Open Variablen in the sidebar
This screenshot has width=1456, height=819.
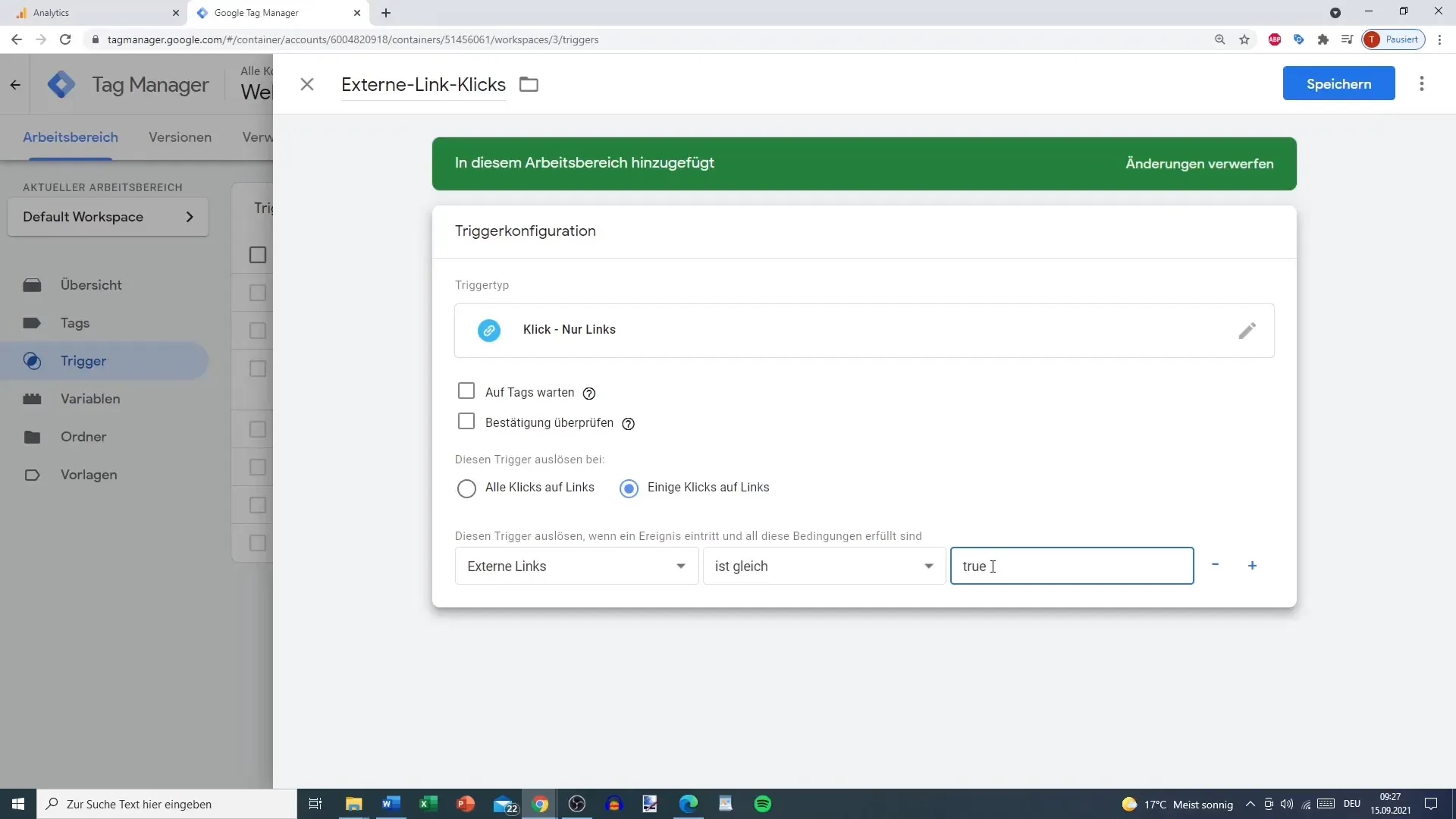pyautogui.click(x=105, y=399)
